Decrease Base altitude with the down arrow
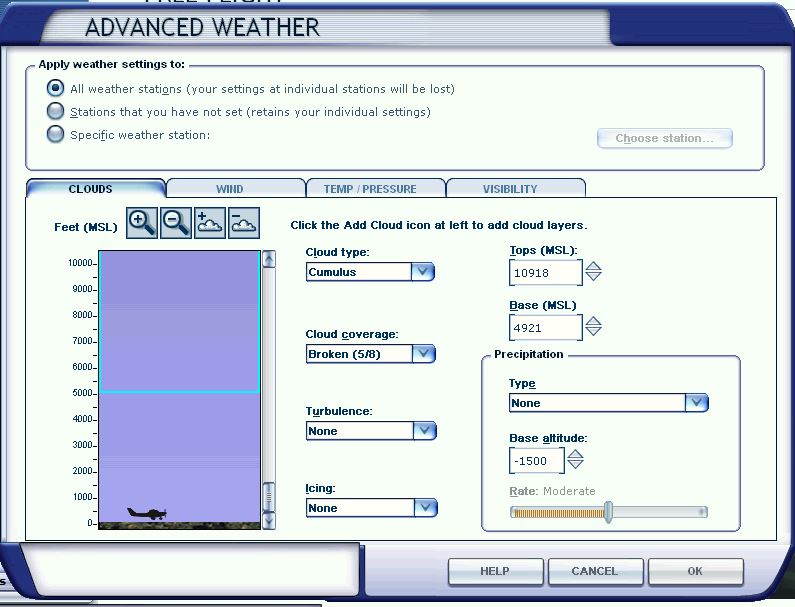This screenshot has height=607, width=795. click(575, 465)
